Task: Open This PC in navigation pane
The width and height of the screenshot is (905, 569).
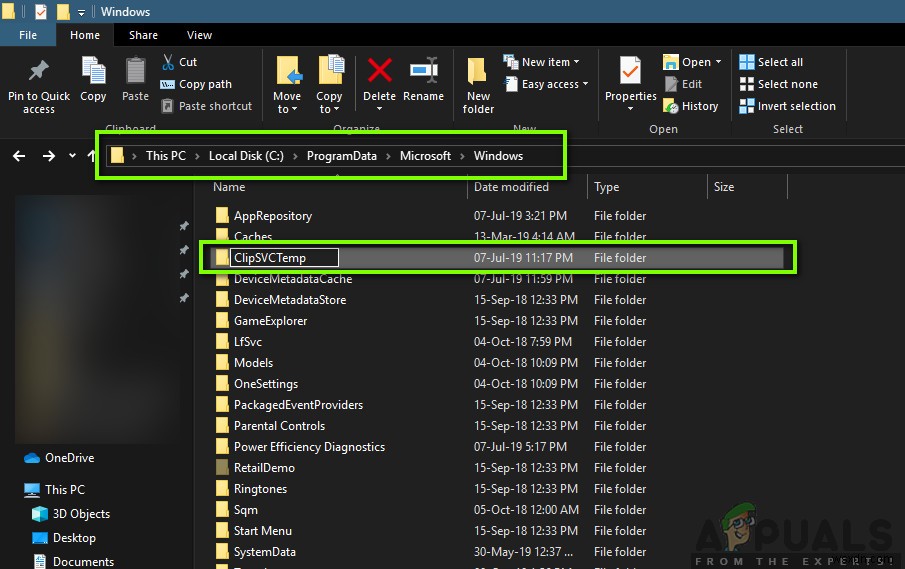Action: pyautogui.click(x=54, y=489)
